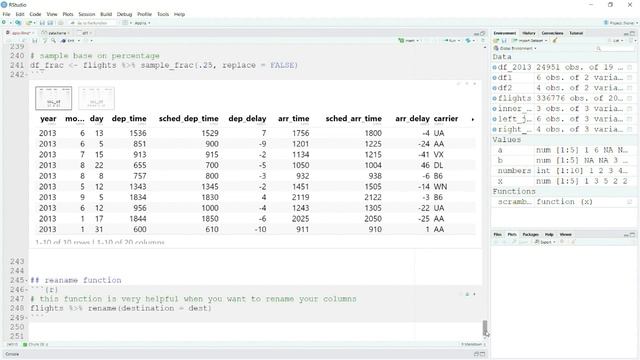Open the Export dropdown in Plots pane
Screen dimensions: 640x360
[x=545, y=242]
